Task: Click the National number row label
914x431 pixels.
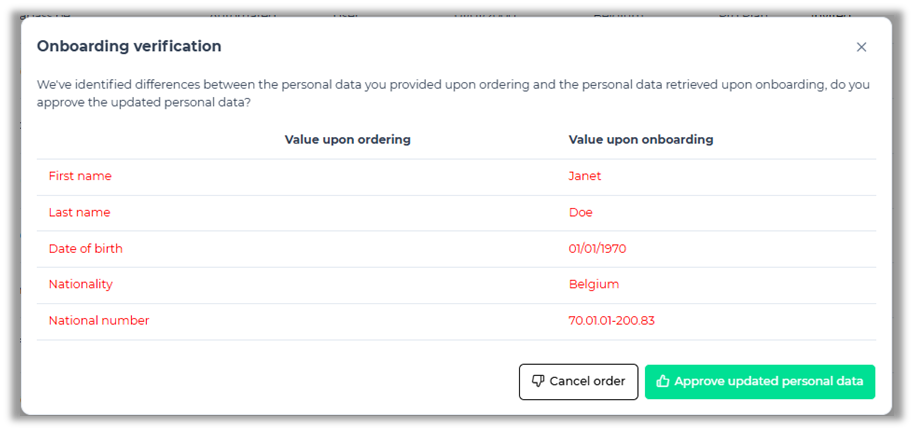Action: [99, 320]
